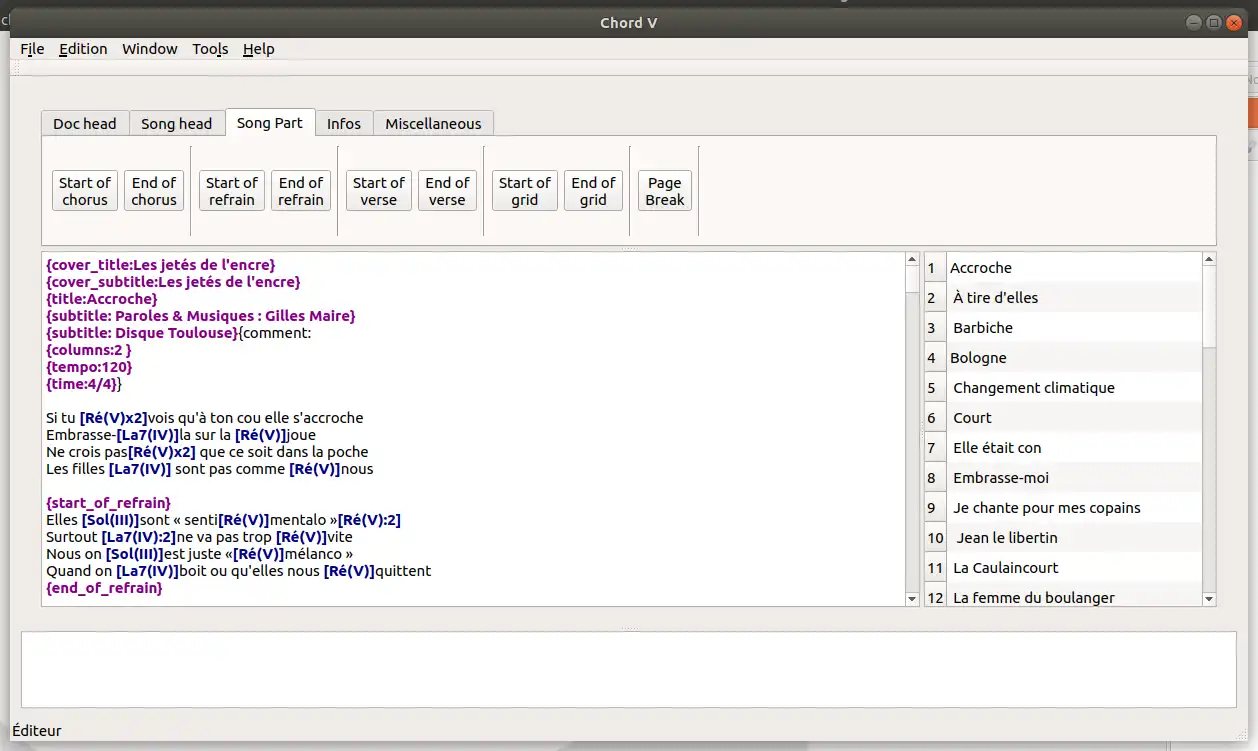Open the File menu
Viewport: 1258px width, 751px height.
[x=32, y=49]
